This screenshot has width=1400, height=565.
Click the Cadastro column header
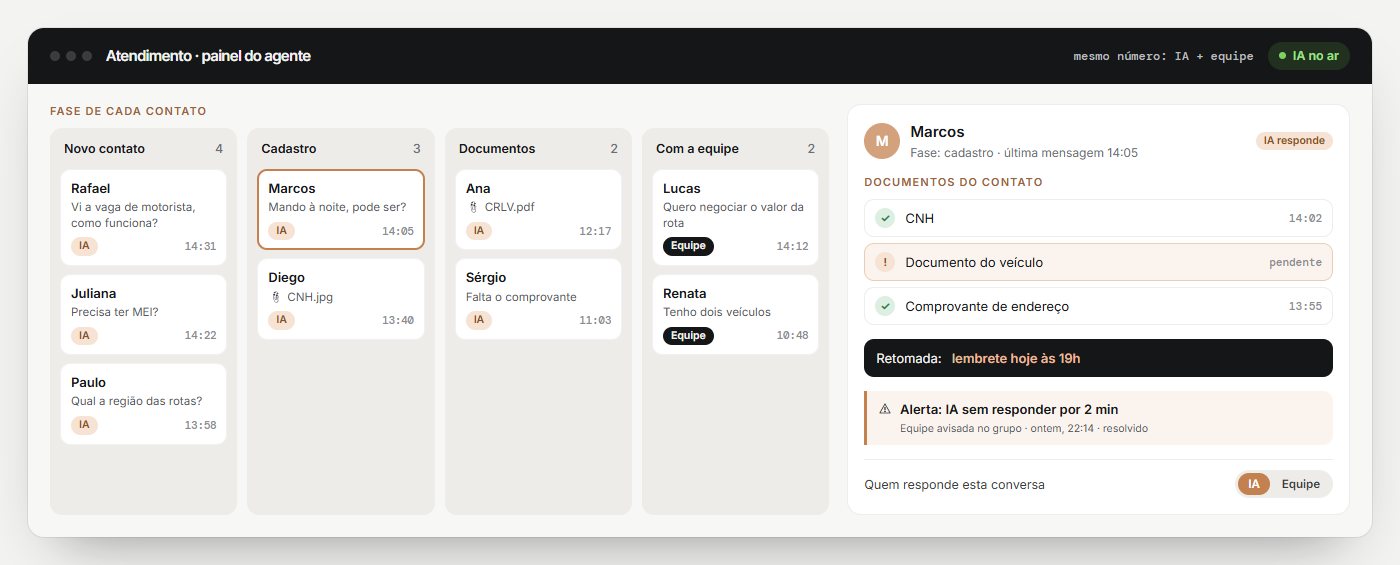click(288, 149)
